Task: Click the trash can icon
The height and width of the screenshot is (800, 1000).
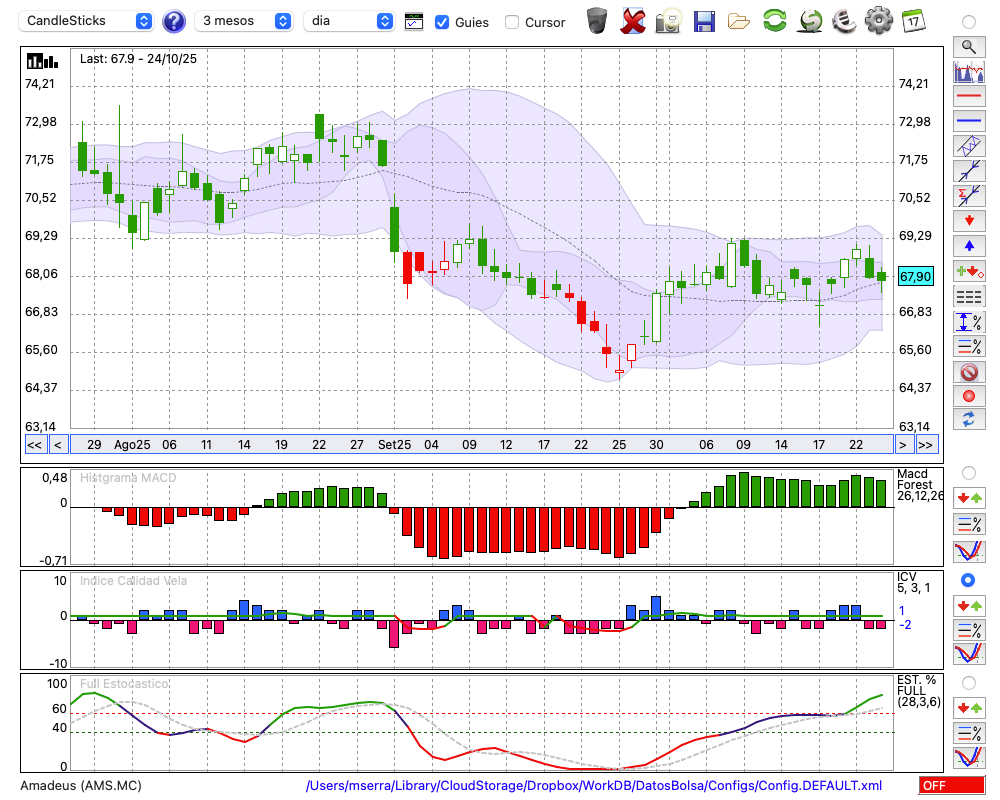Action: click(x=597, y=21)
